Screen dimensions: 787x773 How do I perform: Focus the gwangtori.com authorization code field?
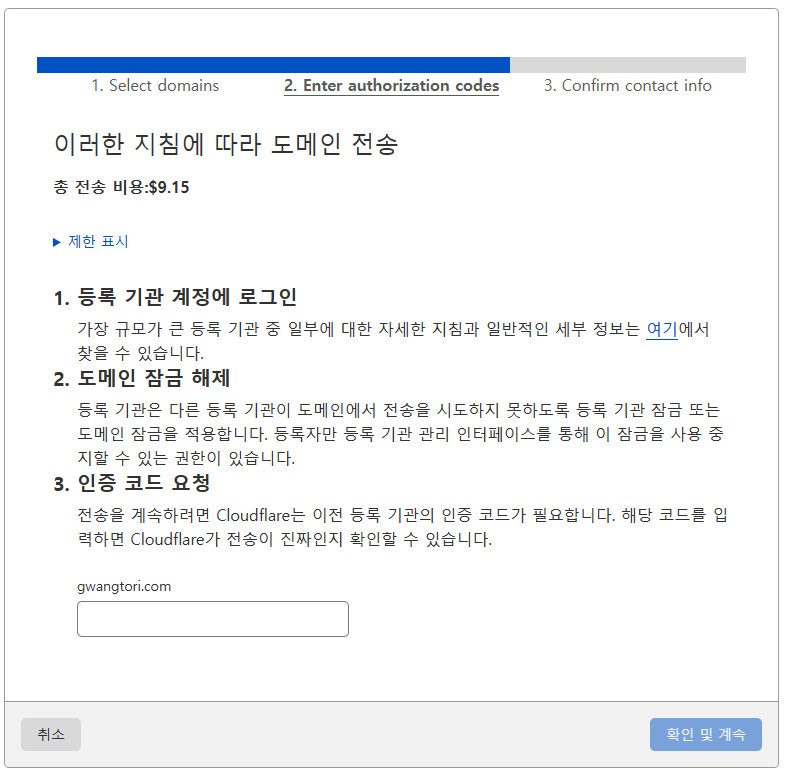tap(213, 619)
